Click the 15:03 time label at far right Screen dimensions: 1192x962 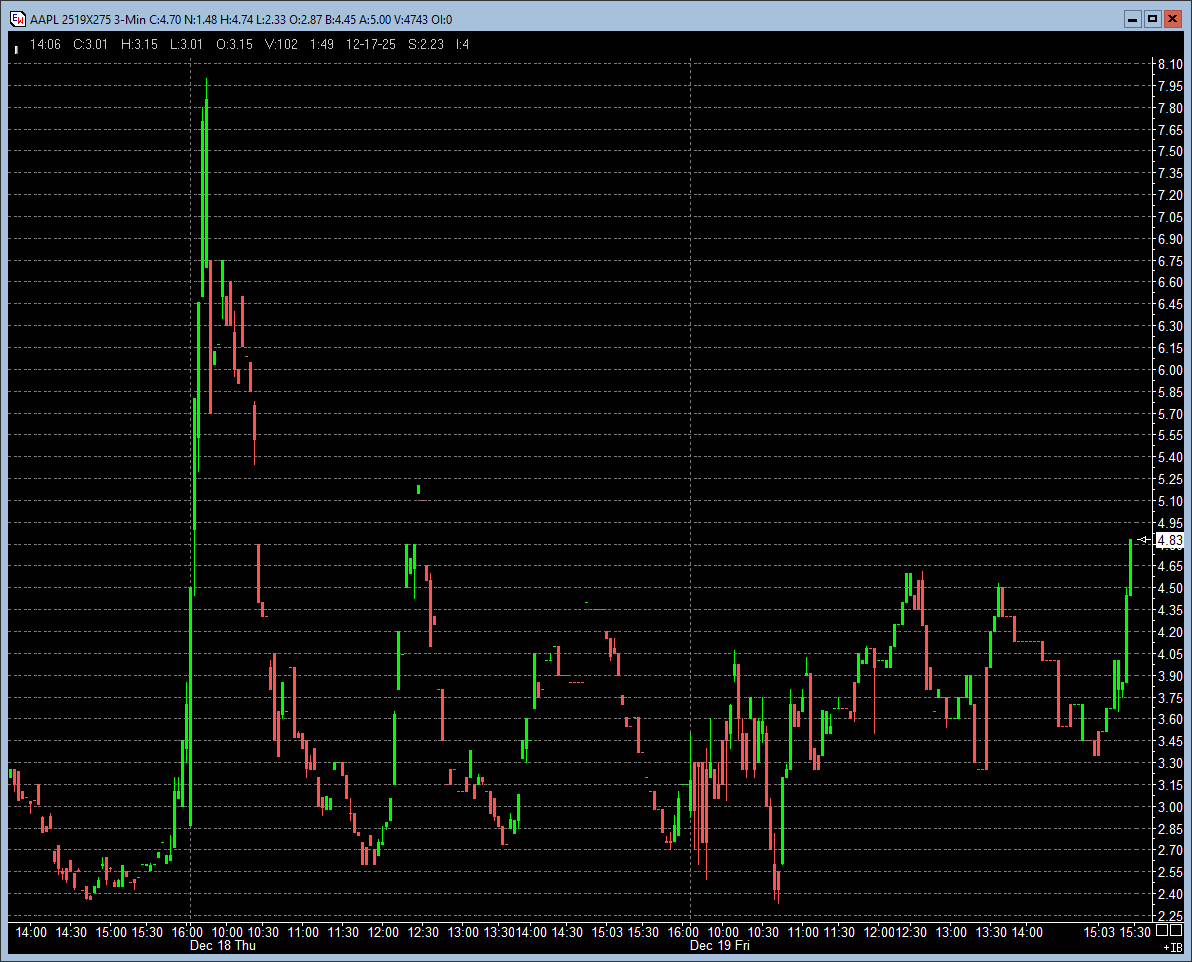tap(1098, 931)
